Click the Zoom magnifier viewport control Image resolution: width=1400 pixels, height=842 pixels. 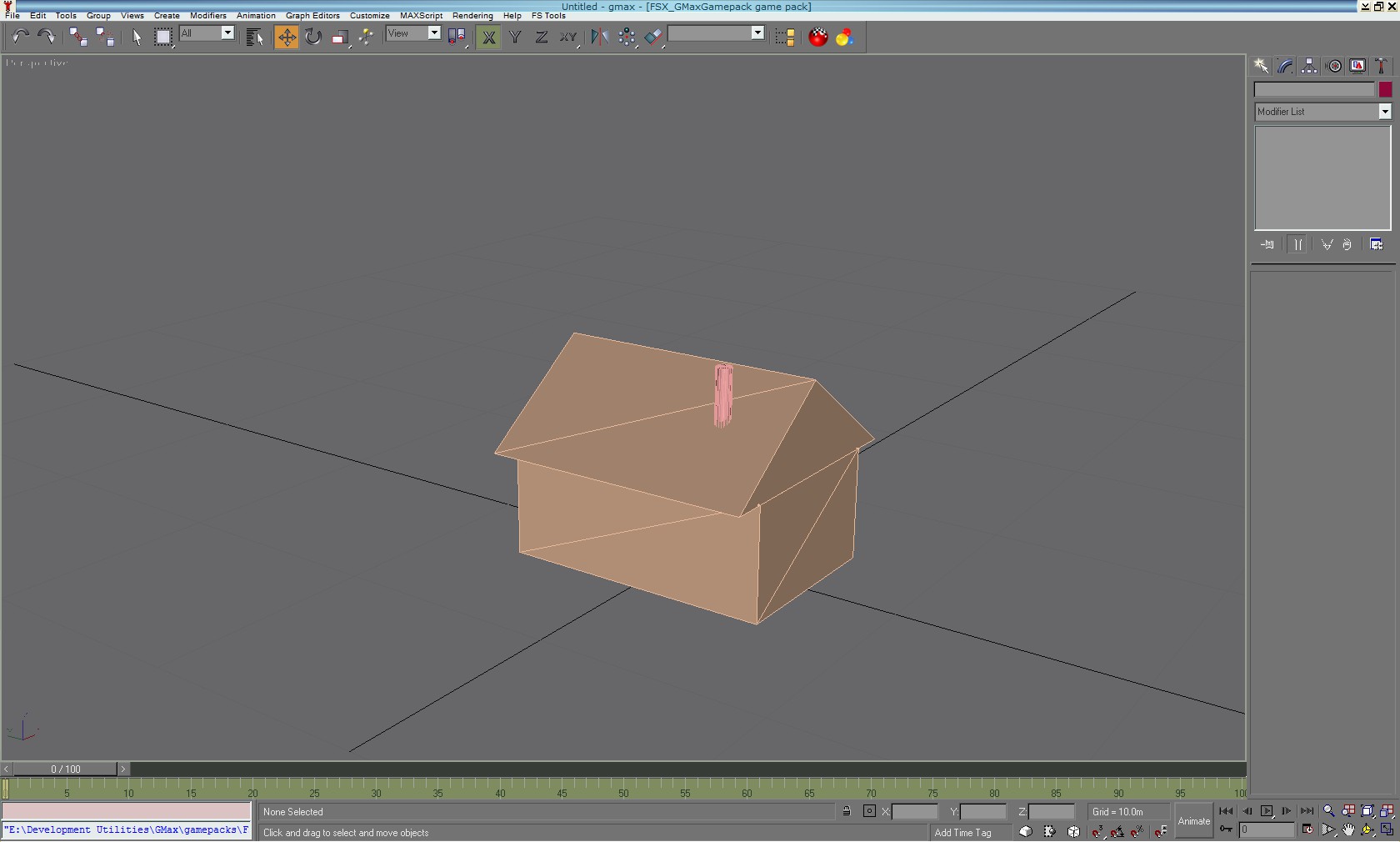1328,811
